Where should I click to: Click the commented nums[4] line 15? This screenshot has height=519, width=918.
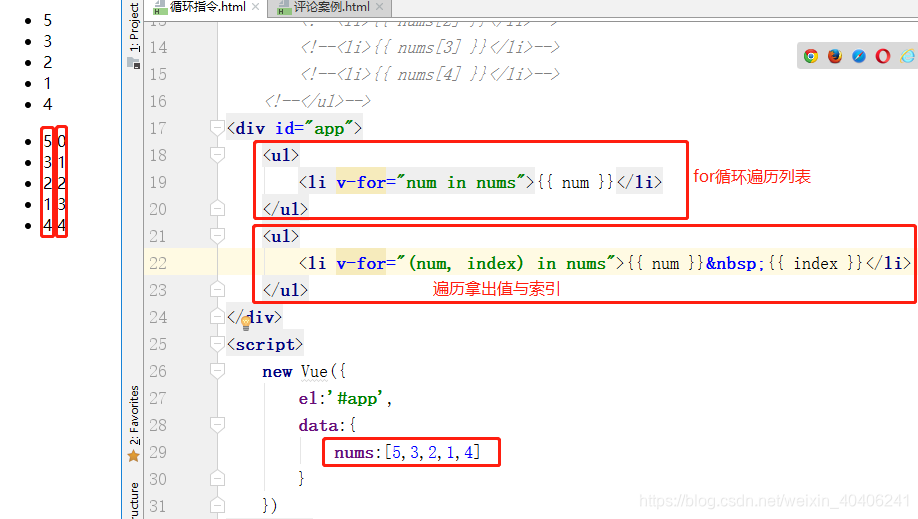click(x=430, y=74)
